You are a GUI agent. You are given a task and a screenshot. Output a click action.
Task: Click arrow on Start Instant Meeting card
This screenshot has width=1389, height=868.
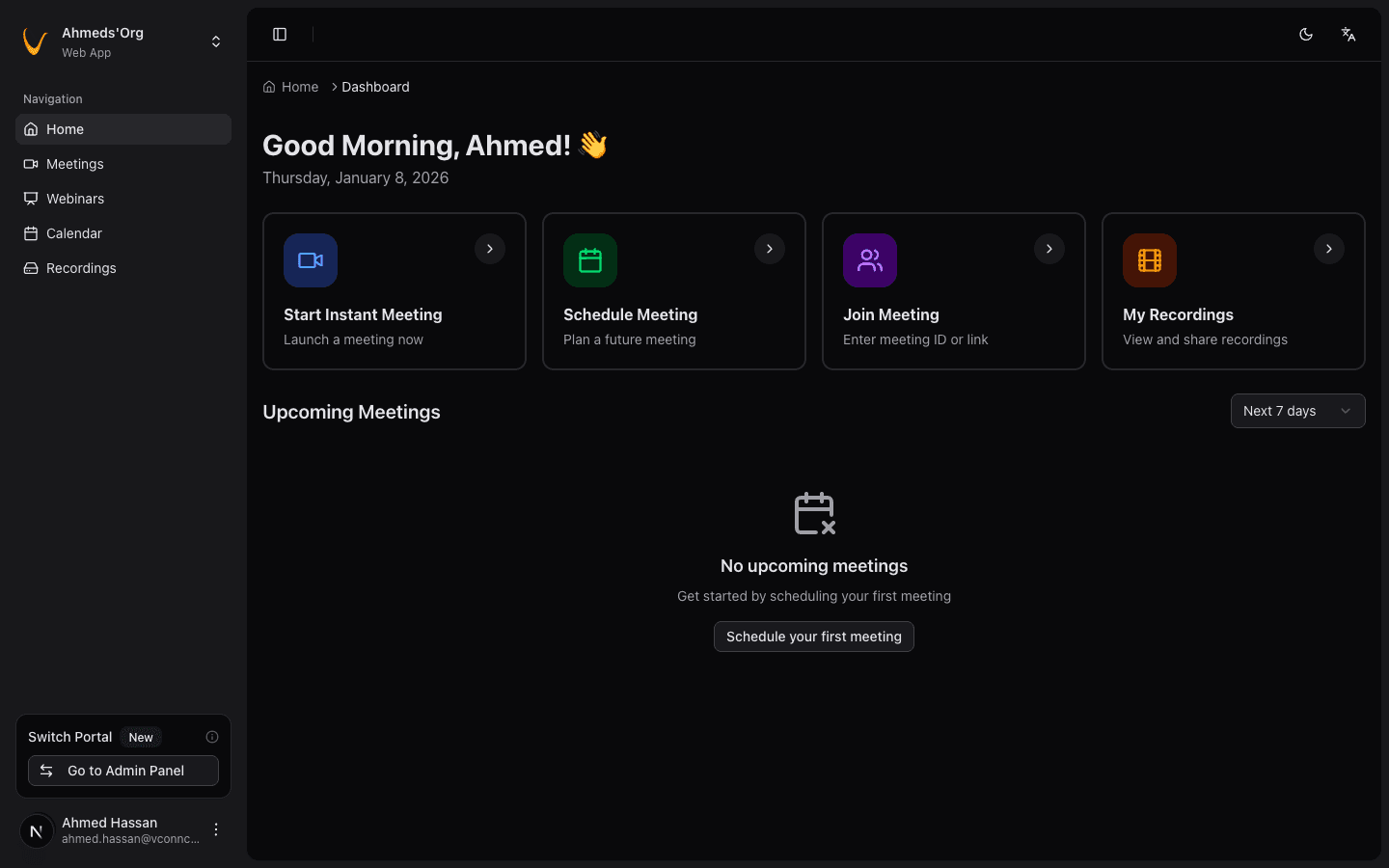(x=490, y=249)
